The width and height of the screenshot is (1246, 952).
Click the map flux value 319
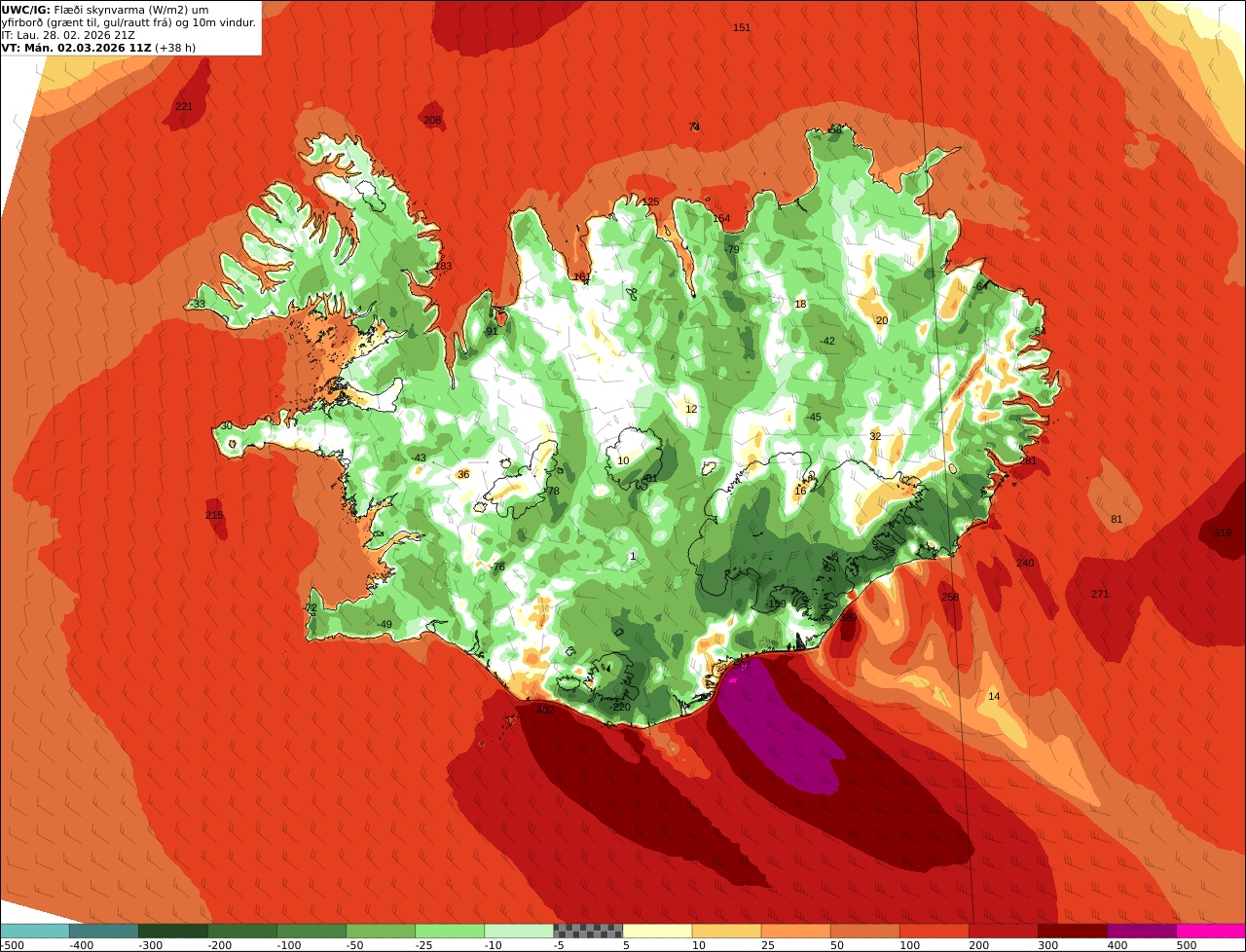(1223, 532)
